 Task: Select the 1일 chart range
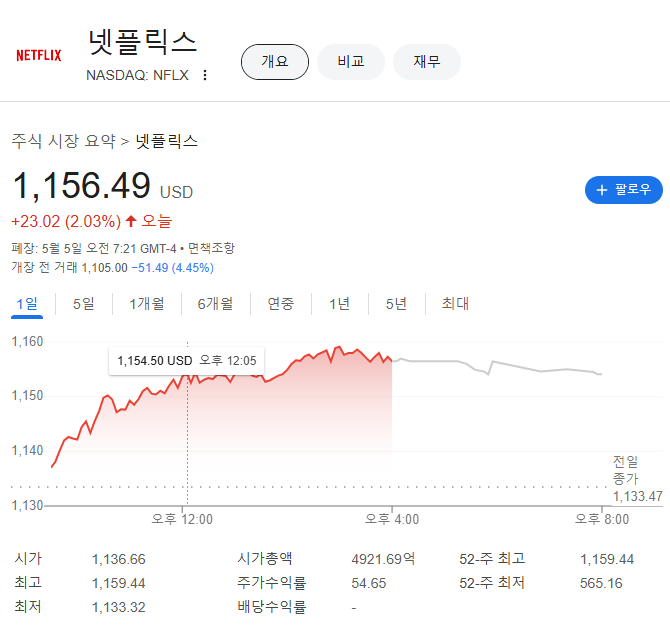(x=27, y=304)
